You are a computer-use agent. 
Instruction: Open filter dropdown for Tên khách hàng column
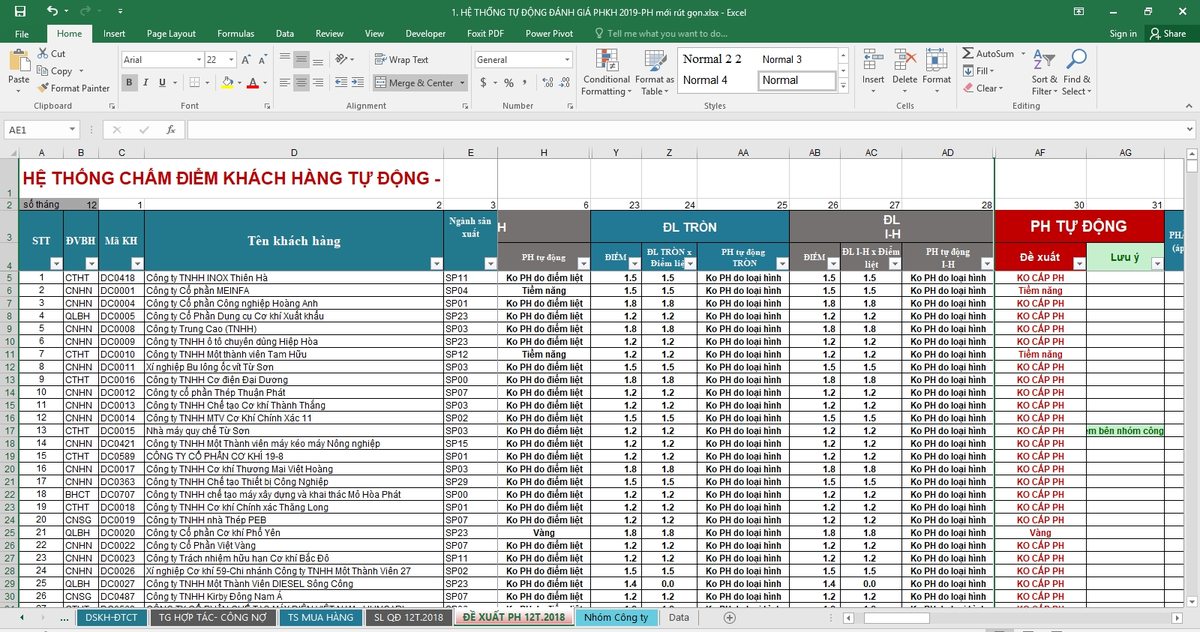435,263
